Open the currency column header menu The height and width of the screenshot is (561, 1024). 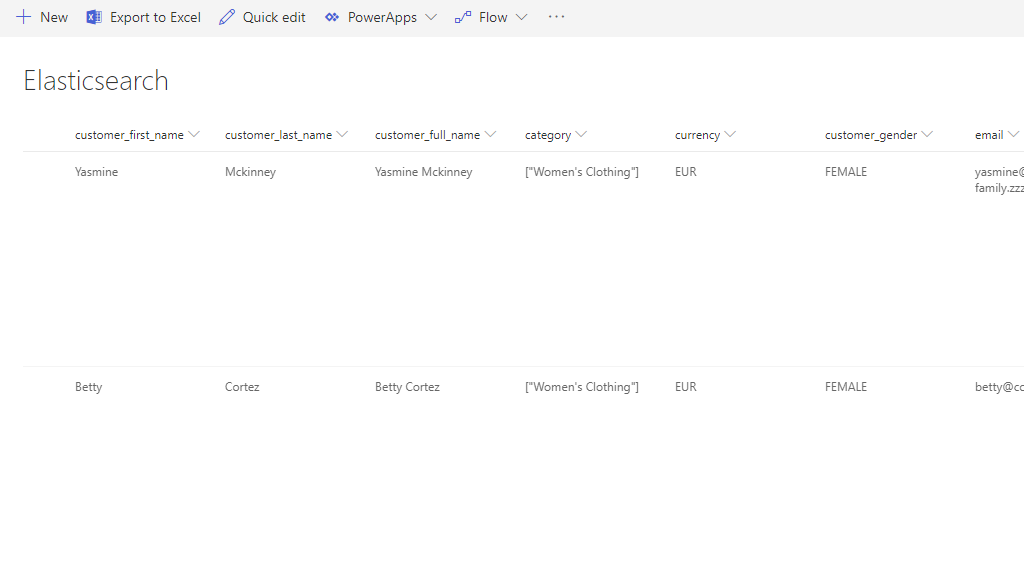coord(730,134)
